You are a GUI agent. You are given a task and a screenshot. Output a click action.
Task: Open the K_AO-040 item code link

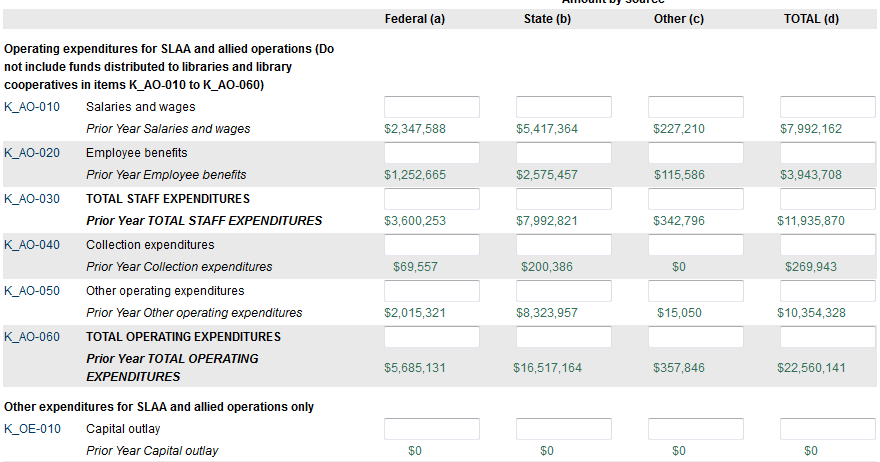(x=33, y=245)
